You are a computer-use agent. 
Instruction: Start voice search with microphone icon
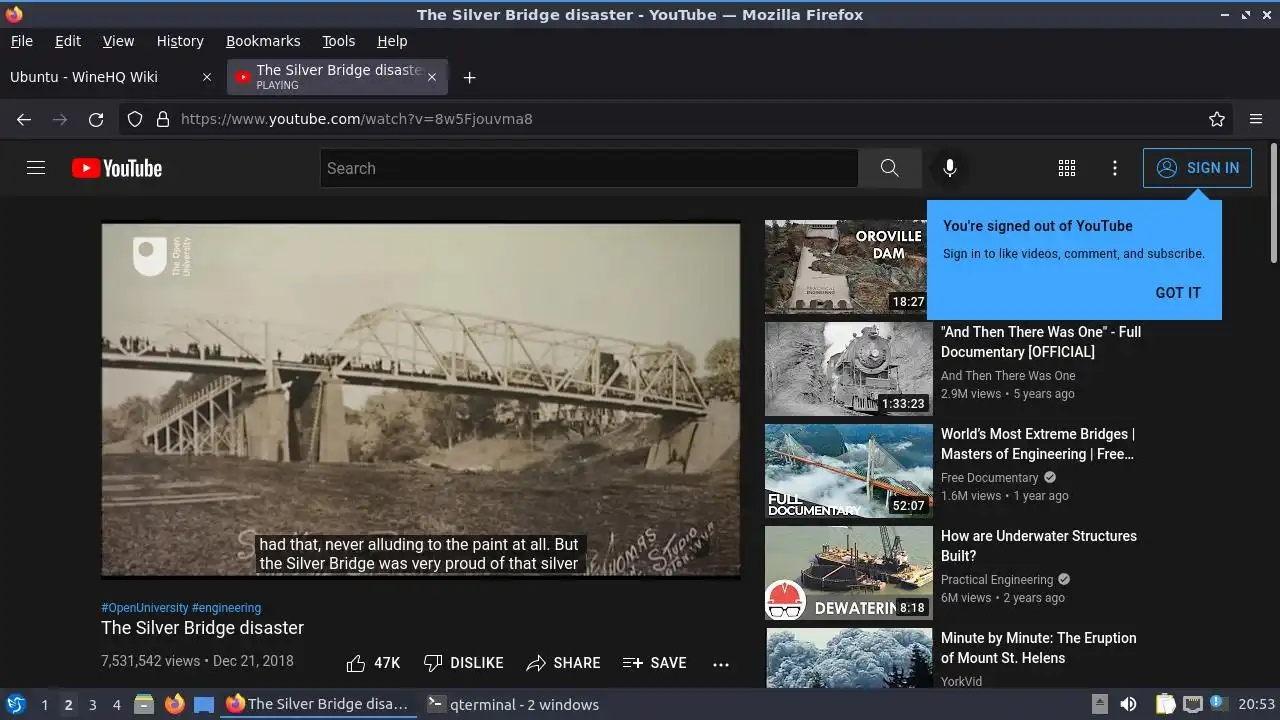coord(950,168)
